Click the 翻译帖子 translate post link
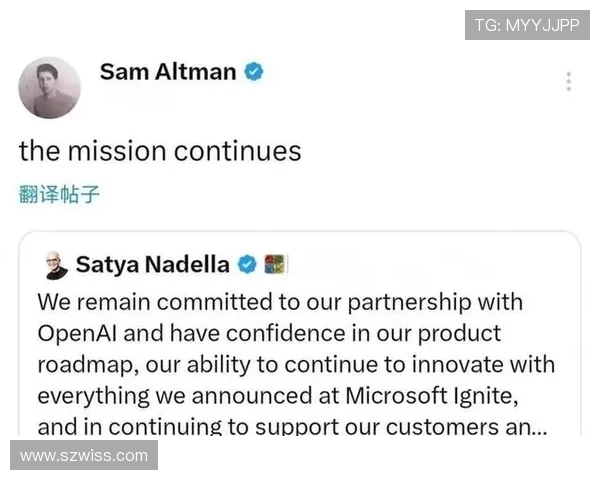 pos(59,194)
